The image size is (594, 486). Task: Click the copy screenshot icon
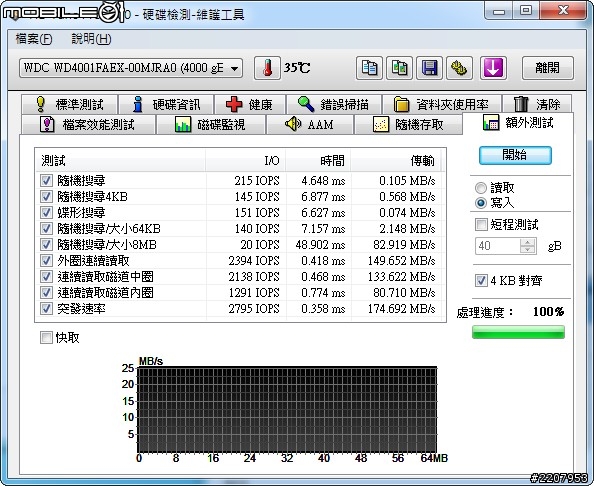(x=399, y=68)
